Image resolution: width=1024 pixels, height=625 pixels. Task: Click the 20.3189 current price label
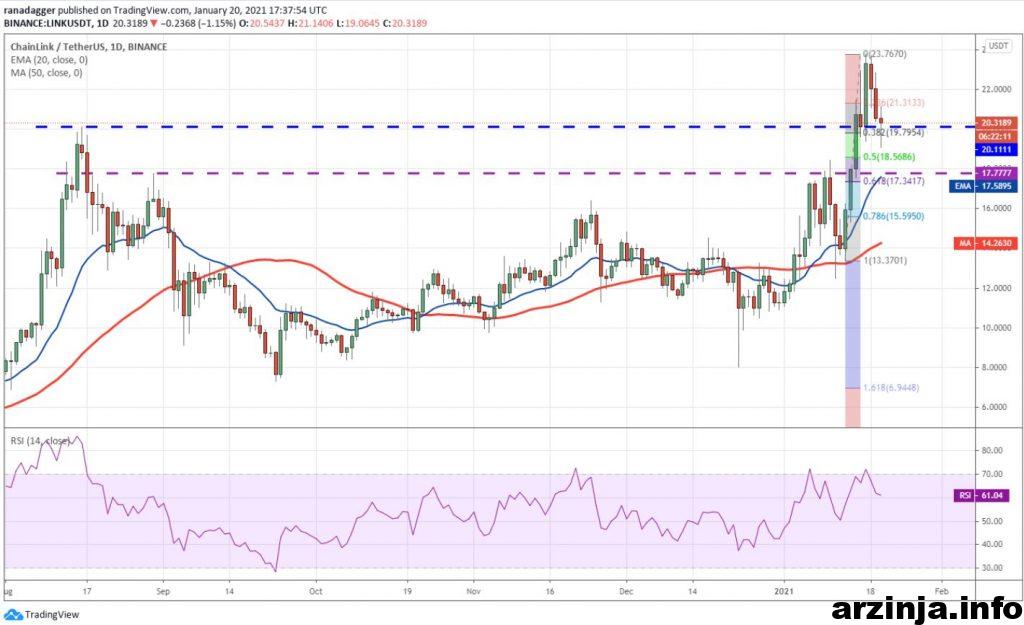[x=996, y=123]
